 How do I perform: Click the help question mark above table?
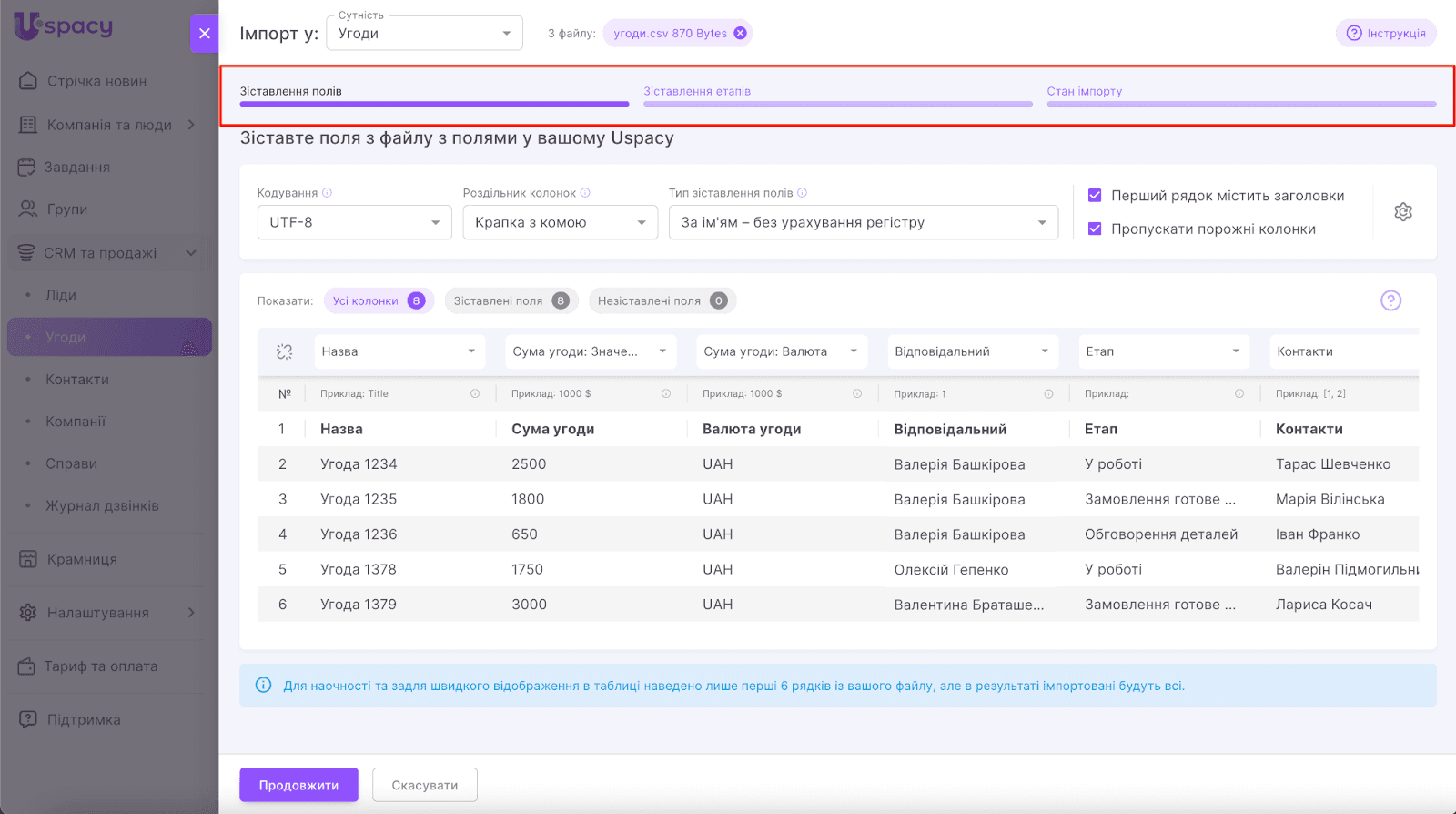tap(1390, 300)
